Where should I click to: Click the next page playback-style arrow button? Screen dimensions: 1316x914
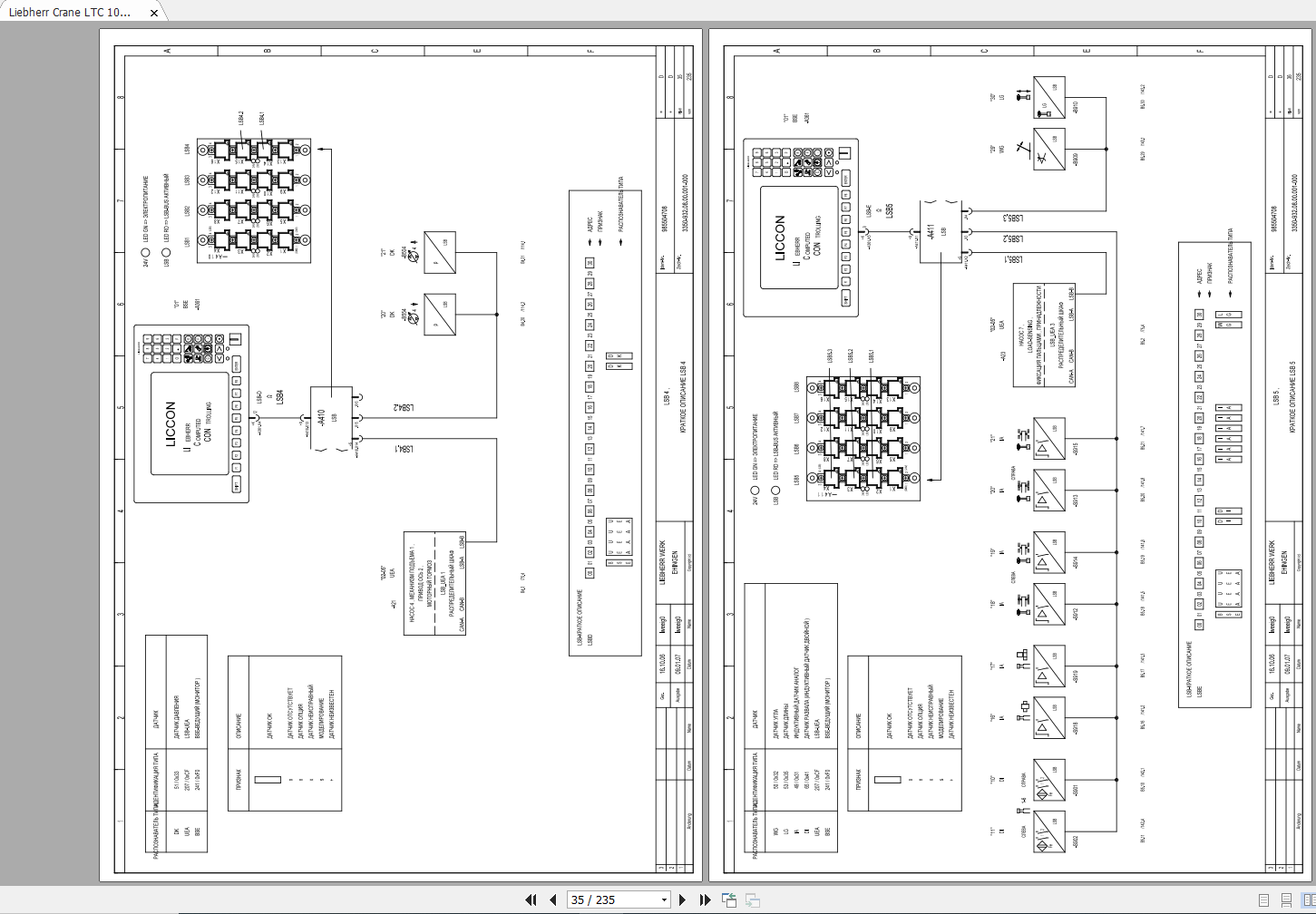(x=682, y=899)
